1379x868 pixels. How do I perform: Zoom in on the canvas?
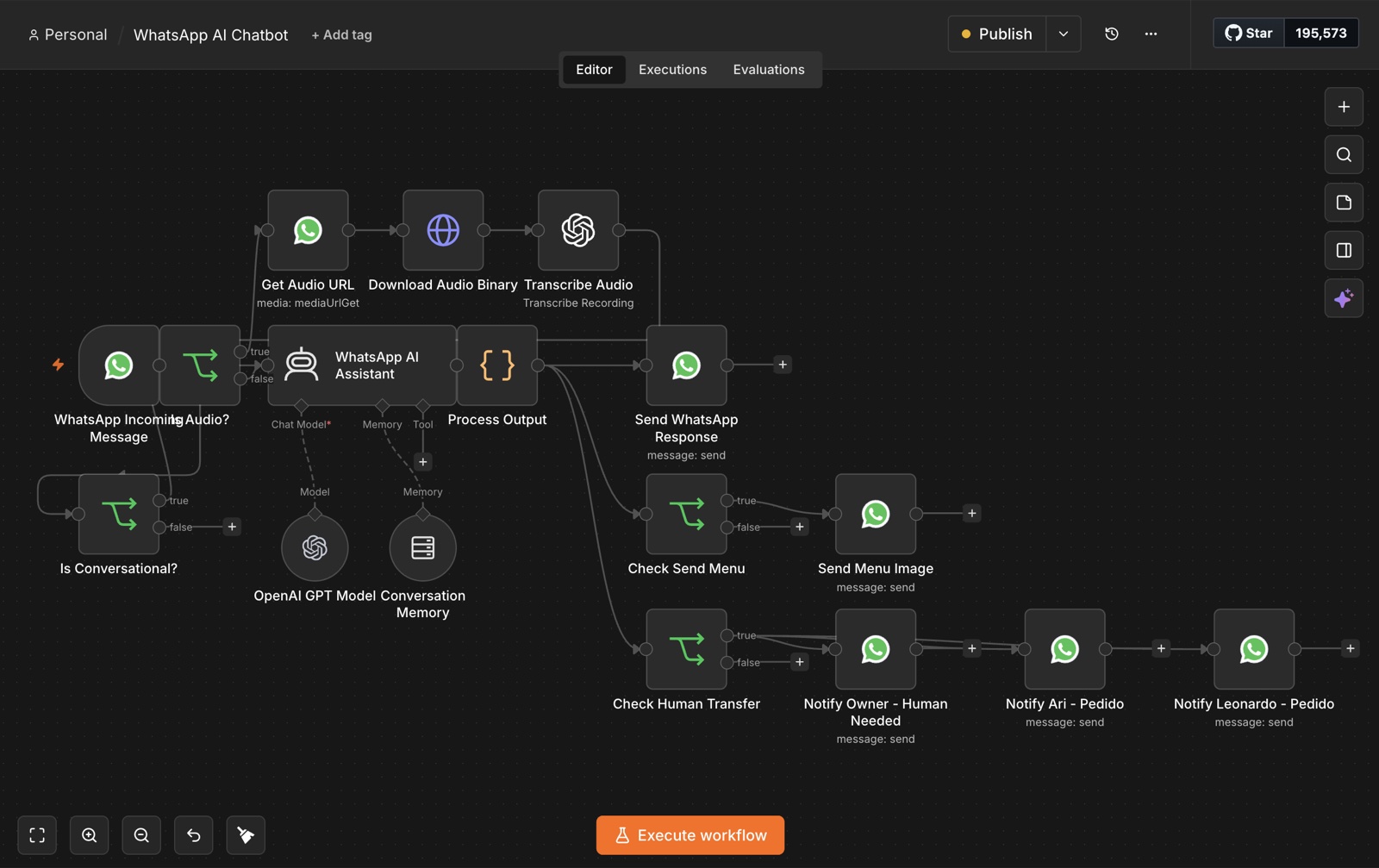click(90, 835)
